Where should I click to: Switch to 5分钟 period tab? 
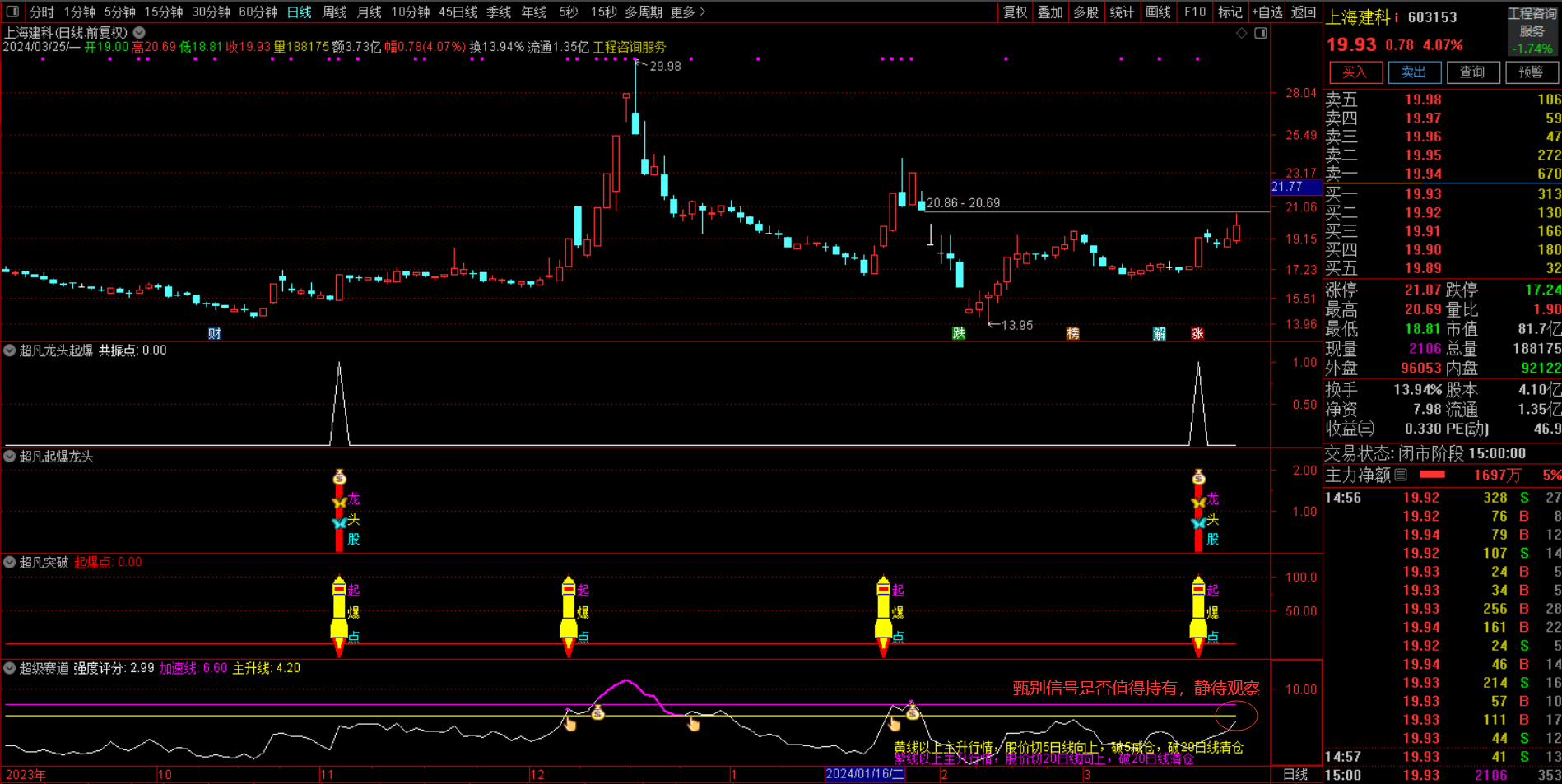120,12
